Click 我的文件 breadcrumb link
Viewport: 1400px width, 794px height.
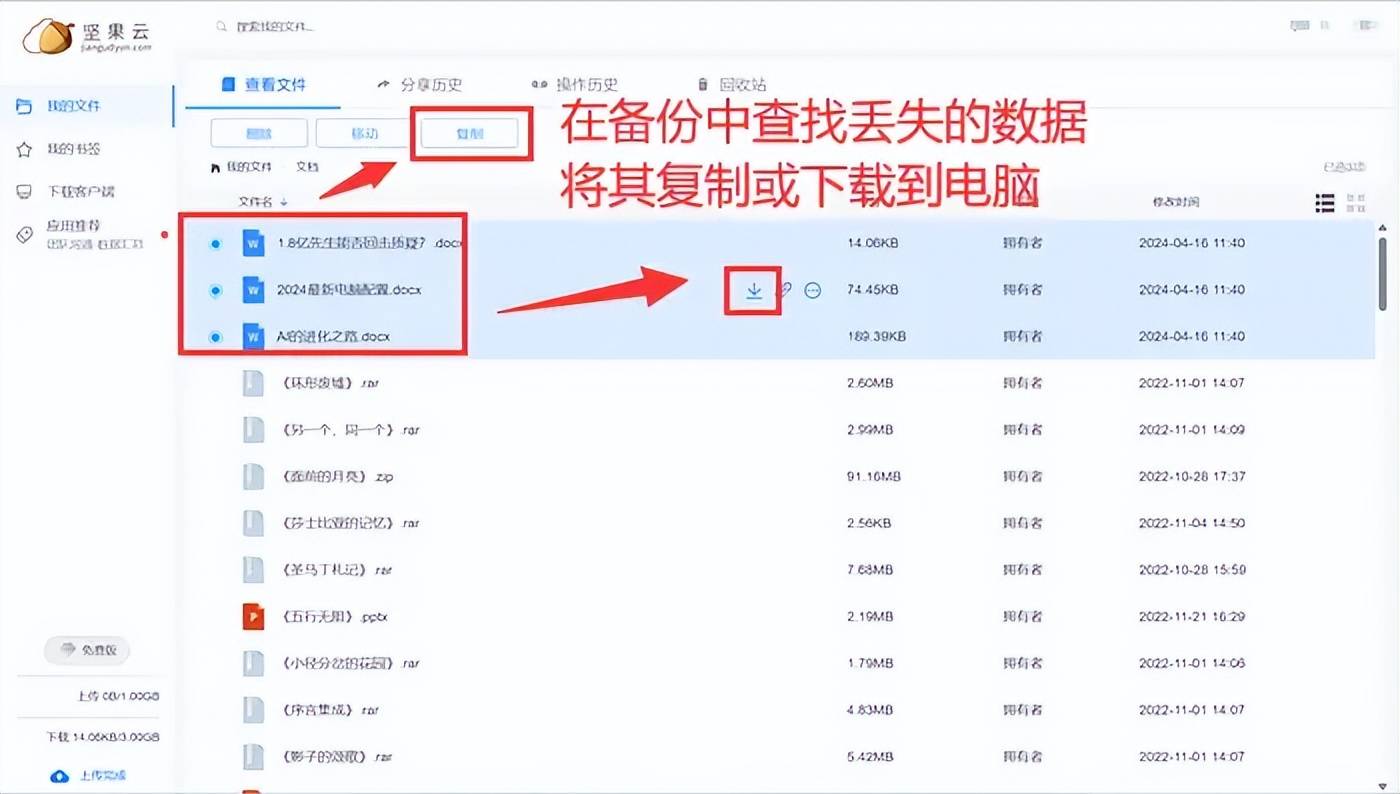(249, 167)
